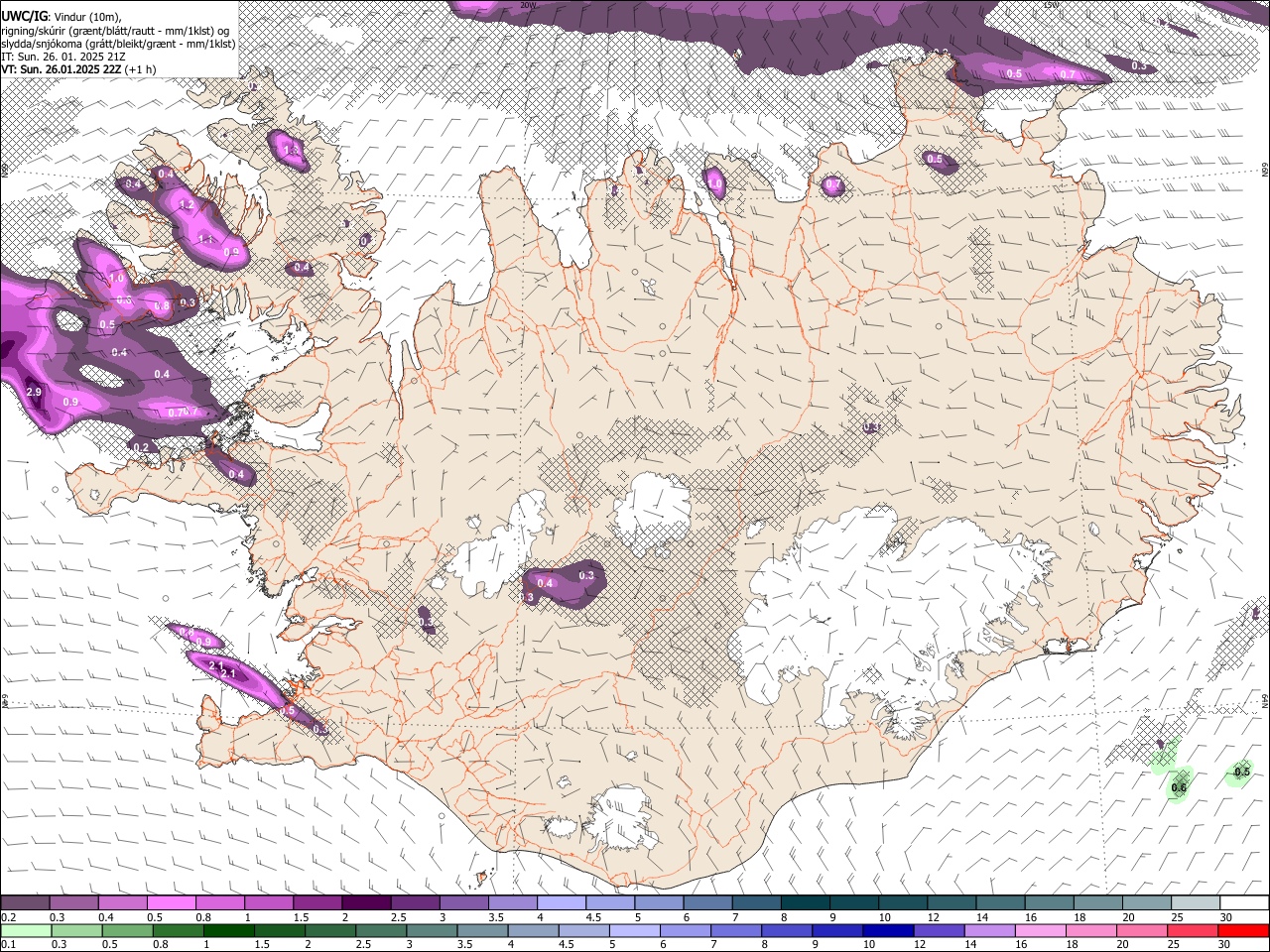Click the light gray swatch between 25 and 30

(x=1196, y=903)
